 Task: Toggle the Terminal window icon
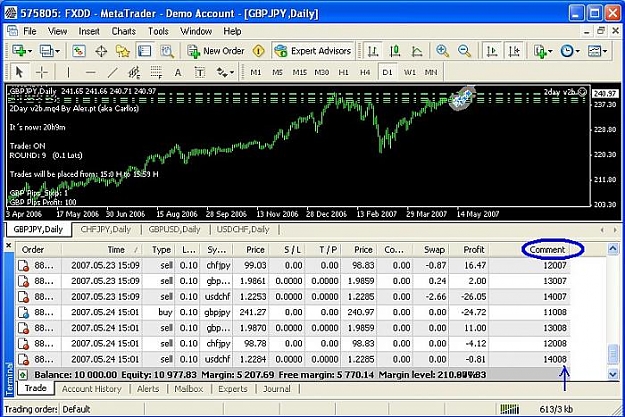click(x=144, y=51)
